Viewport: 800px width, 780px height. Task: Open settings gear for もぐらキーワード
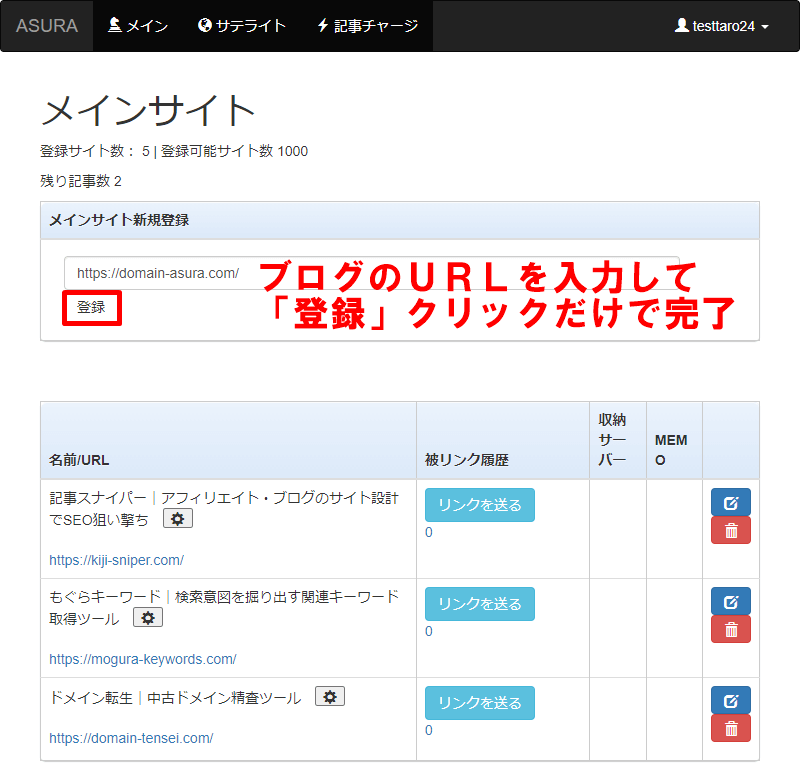148,618
